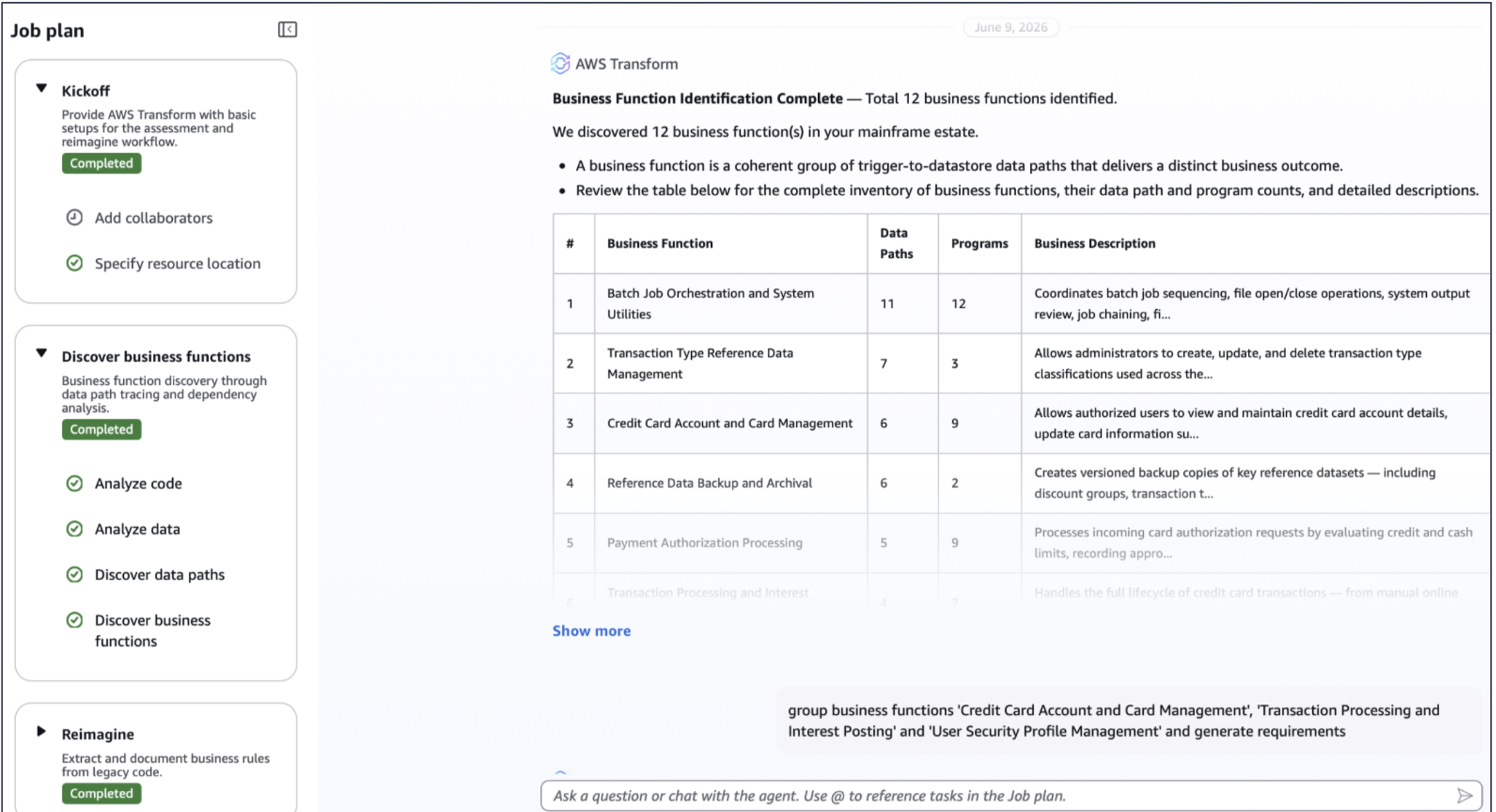Click the Reimagine section title
Viewport: 1496px width, 812px height.
[98, 734]
